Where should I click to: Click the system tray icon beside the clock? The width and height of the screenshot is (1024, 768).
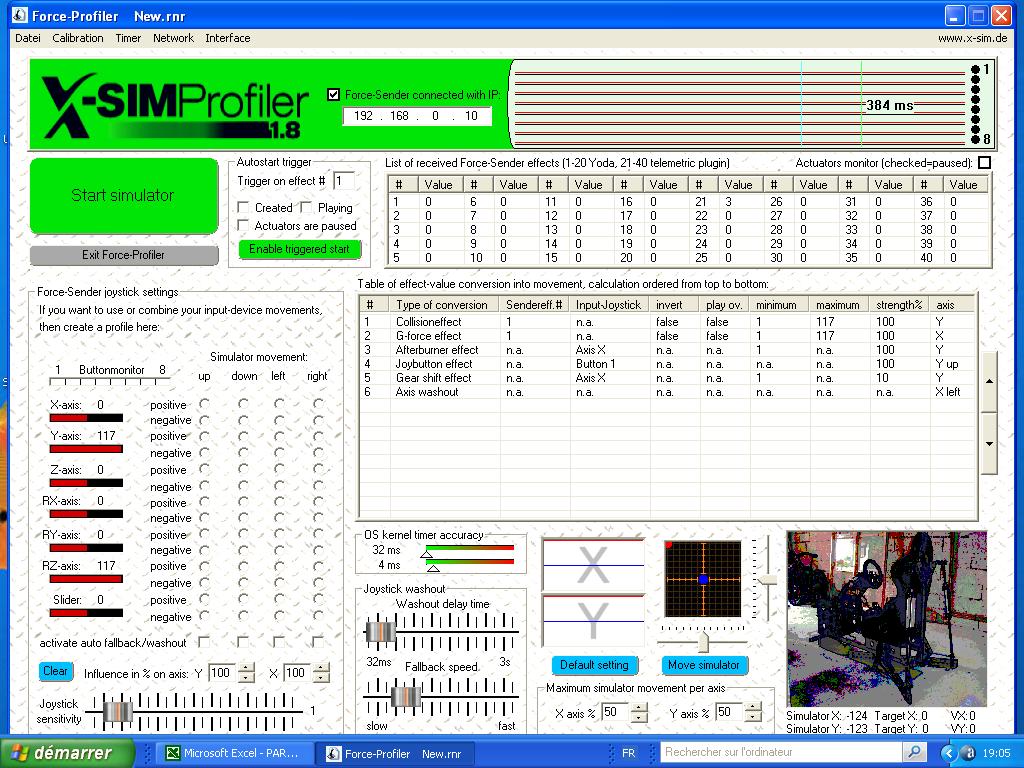[970, 753]
